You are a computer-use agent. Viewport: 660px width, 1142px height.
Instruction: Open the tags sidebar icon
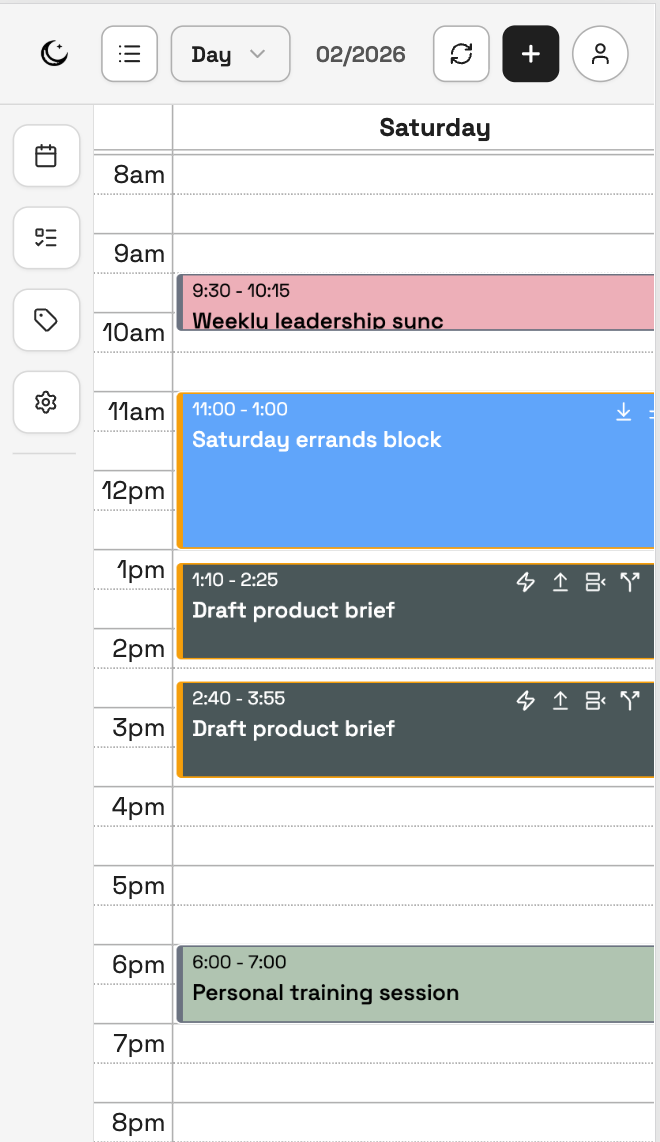tap(46, 320)
